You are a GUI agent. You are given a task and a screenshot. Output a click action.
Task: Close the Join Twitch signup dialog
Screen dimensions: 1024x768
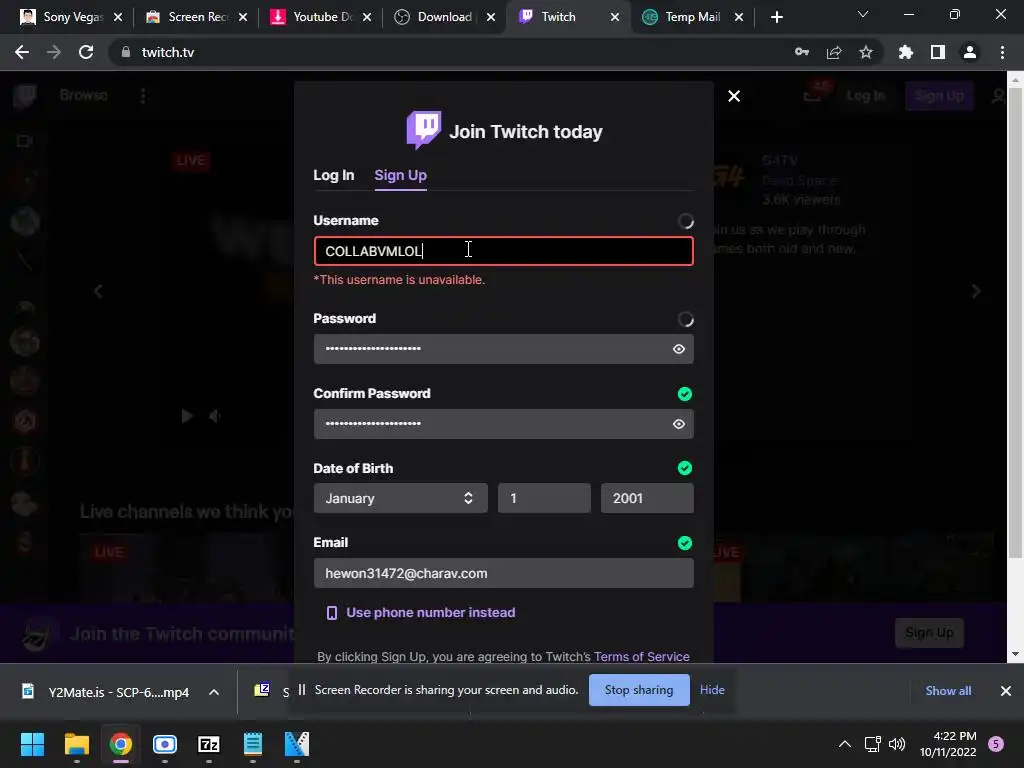click(734, 96)
